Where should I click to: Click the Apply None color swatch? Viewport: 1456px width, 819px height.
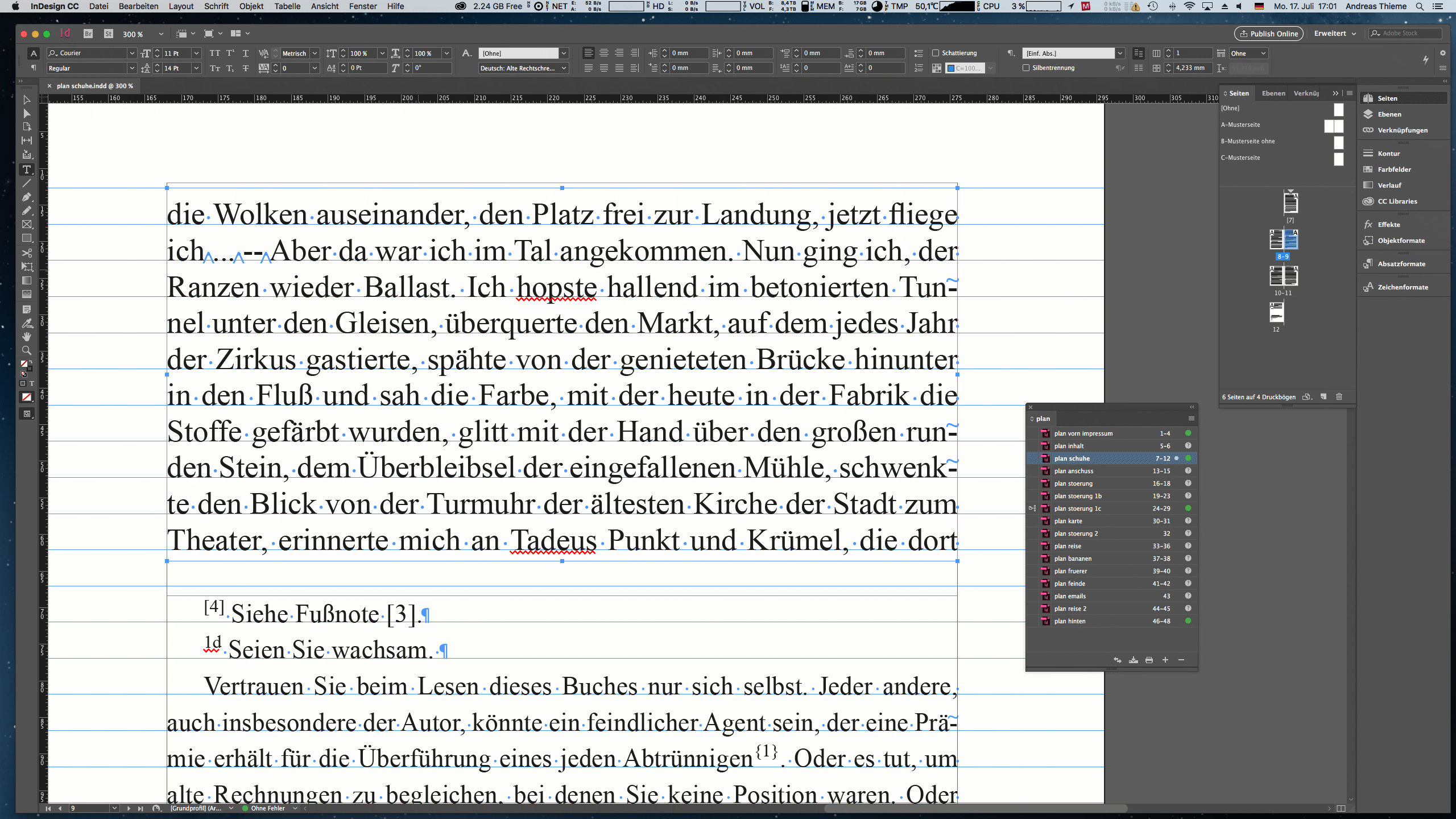pos(26,398)
